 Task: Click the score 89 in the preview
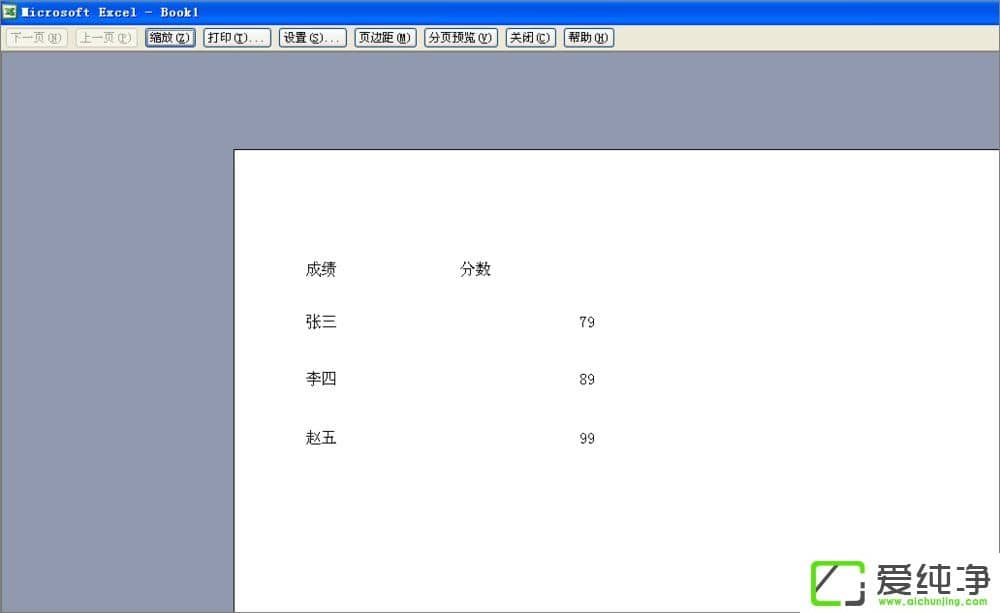587,380
